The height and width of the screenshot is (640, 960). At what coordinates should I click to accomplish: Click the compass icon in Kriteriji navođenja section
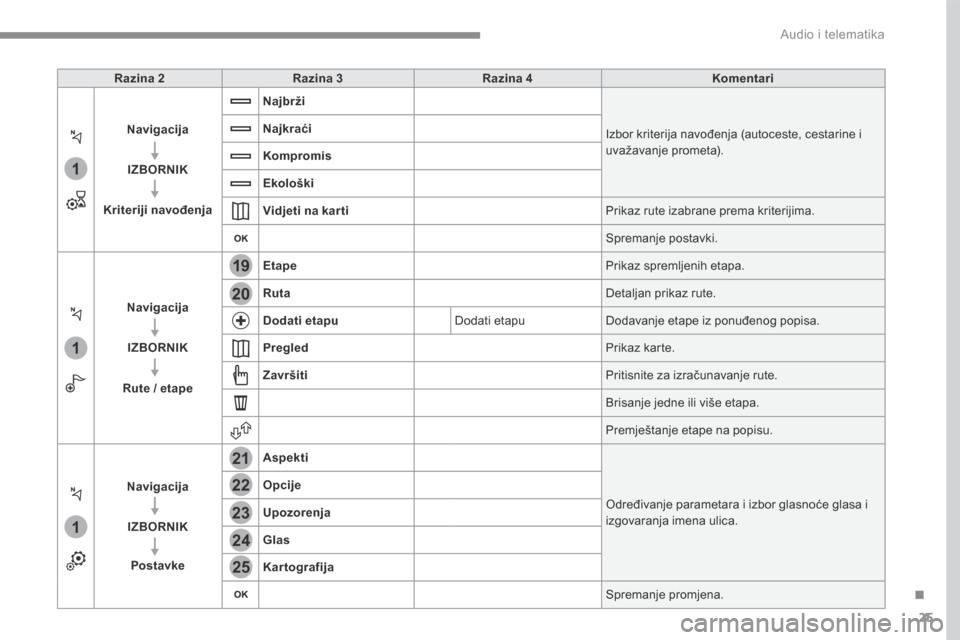point(76,137)
